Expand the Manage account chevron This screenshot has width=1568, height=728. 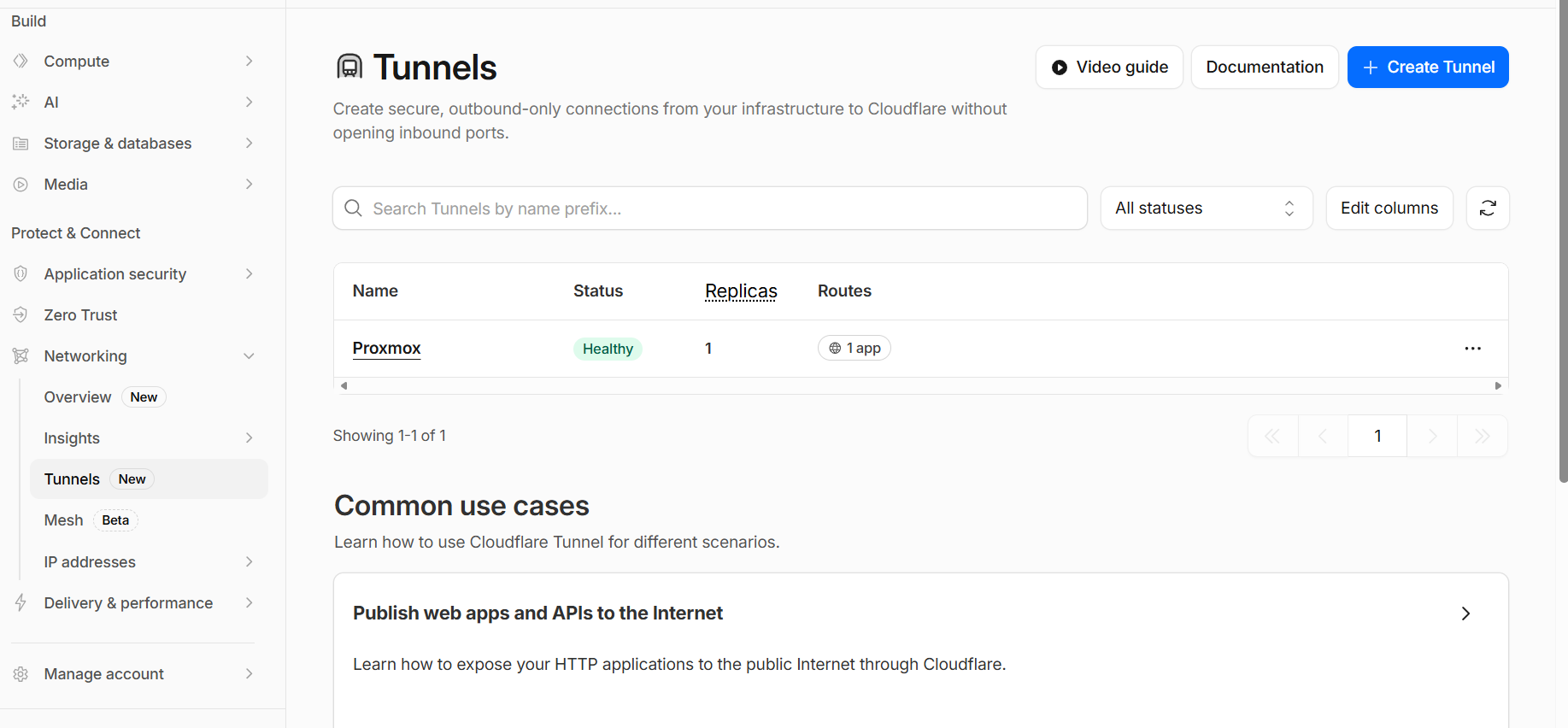pos(249,674)
